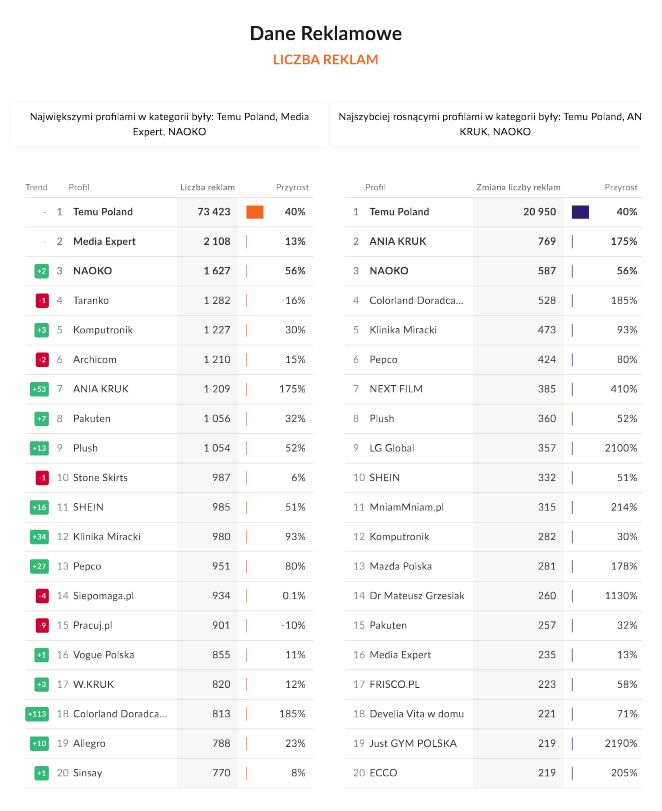This screenshot has height=811, width=662.
Task: Click the -9 red badge beside Pracuj.pl
Action: click(x=42, y=625)
